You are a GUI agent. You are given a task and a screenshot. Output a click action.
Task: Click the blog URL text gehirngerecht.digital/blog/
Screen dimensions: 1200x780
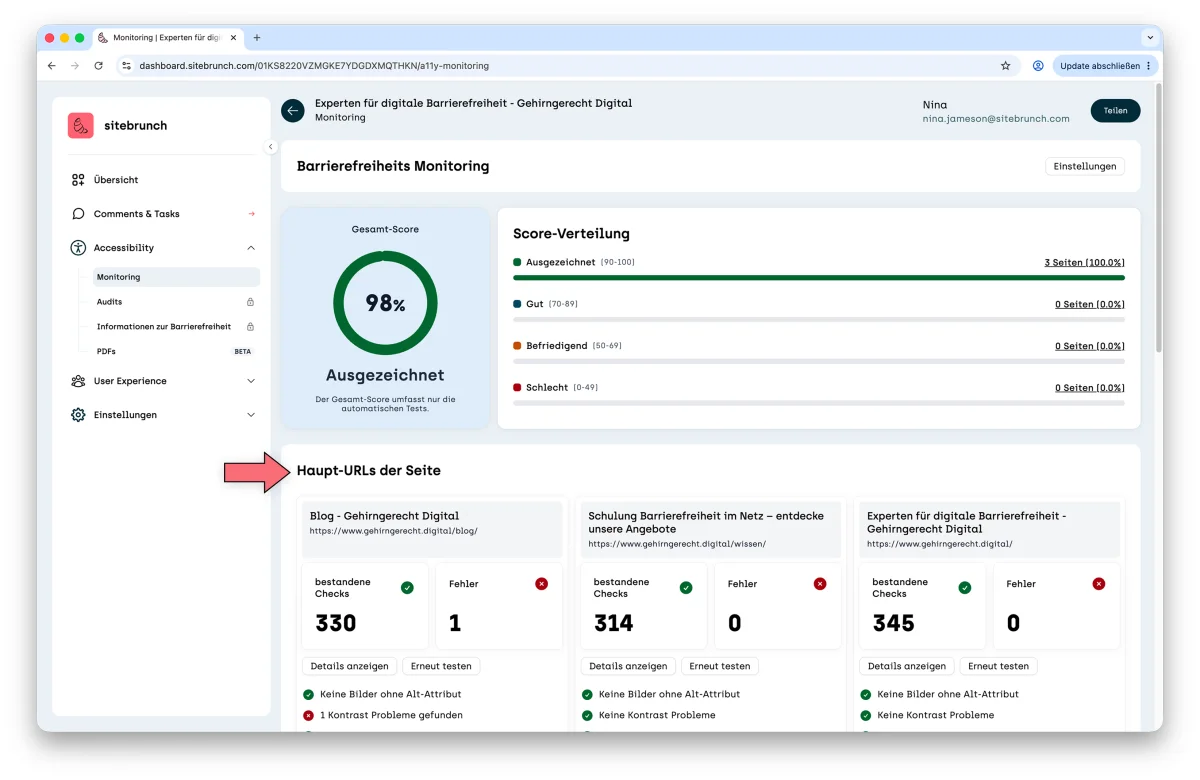tap(394, 531)
